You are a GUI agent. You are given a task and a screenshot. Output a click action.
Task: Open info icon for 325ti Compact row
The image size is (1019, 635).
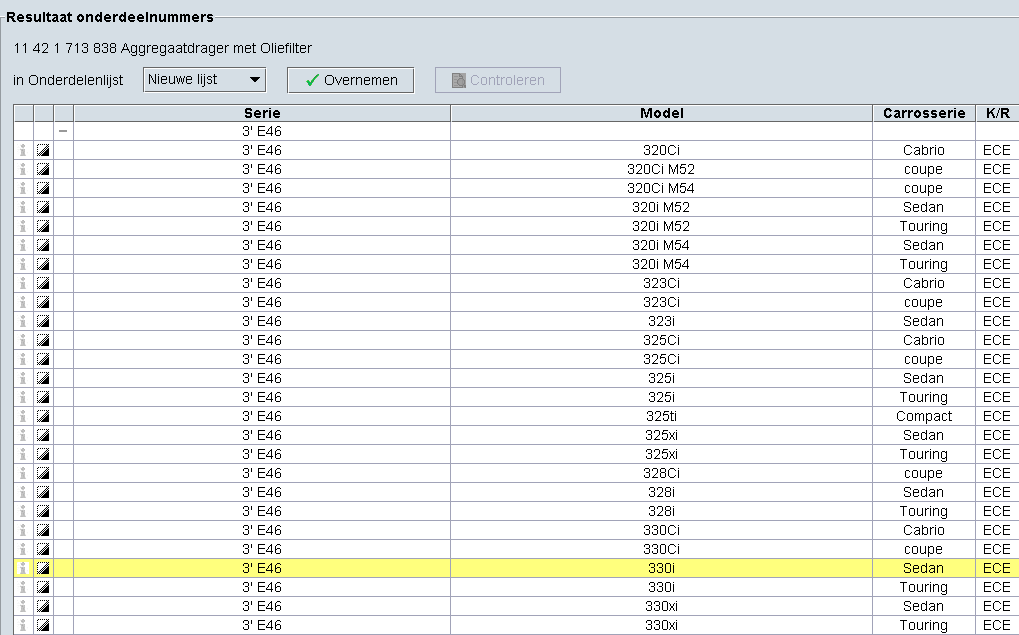(23, 416)
